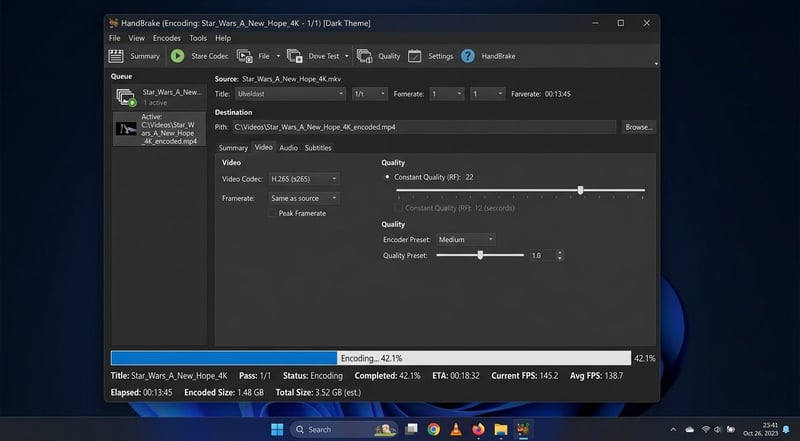Open the Encodes menu

pos(167,38)
